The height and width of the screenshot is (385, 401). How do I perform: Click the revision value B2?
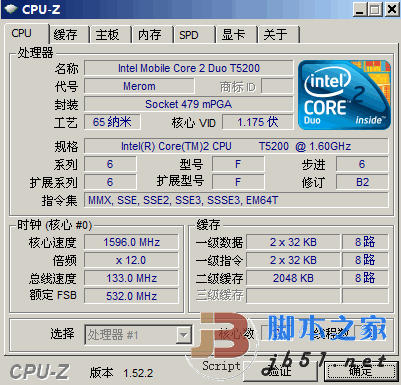click(x=362, y=182)
